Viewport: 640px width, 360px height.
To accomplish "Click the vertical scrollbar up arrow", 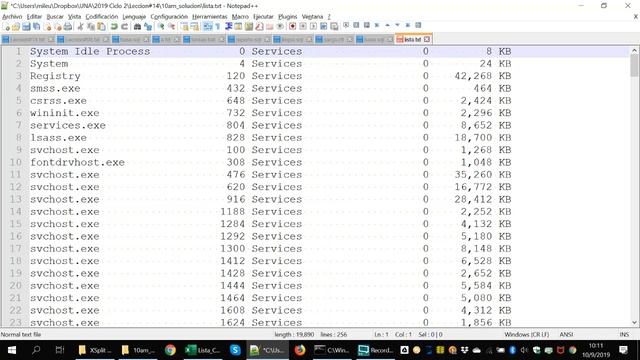I will [x=634, y=51].
